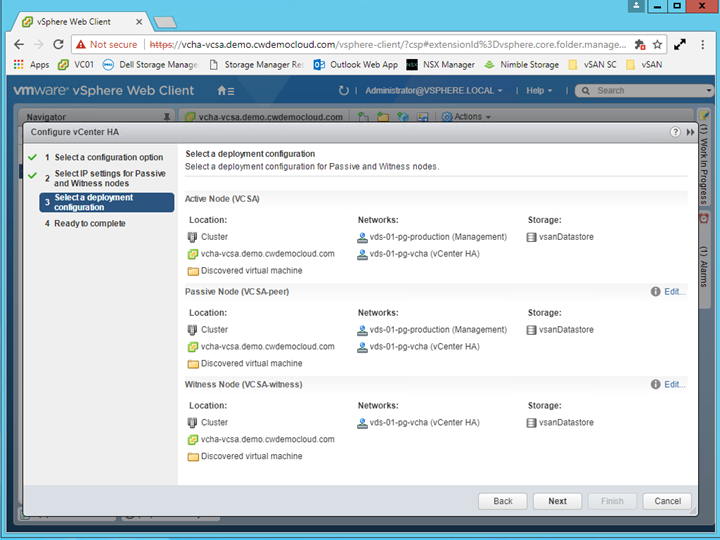Click the Chrome profile user icon

pos(636,6)
